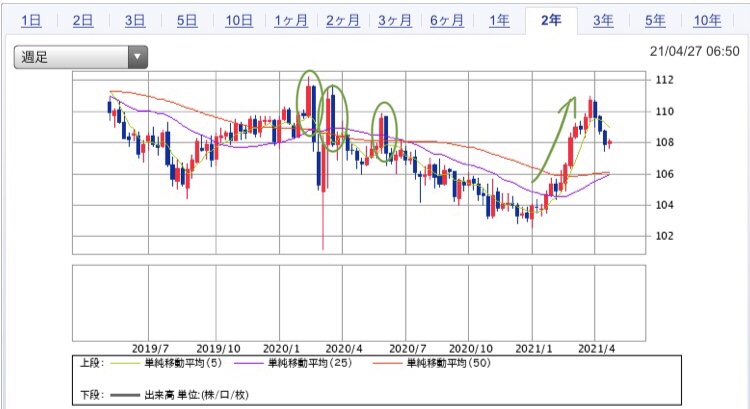
Task: Click the long-wick candle bottoming near 101
Action: [323, 191]
